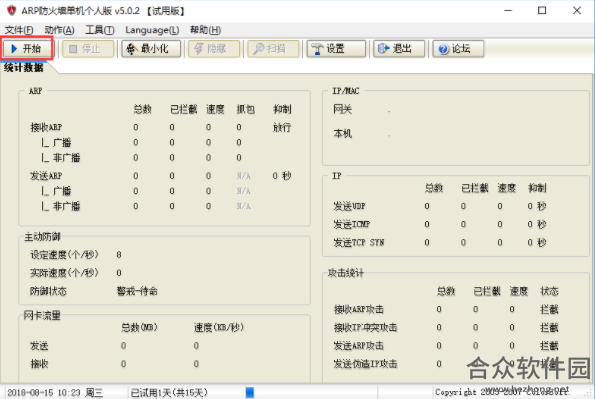
Task: Click the 警戒-待命 defense status value
Action: (x=137, y=291)
